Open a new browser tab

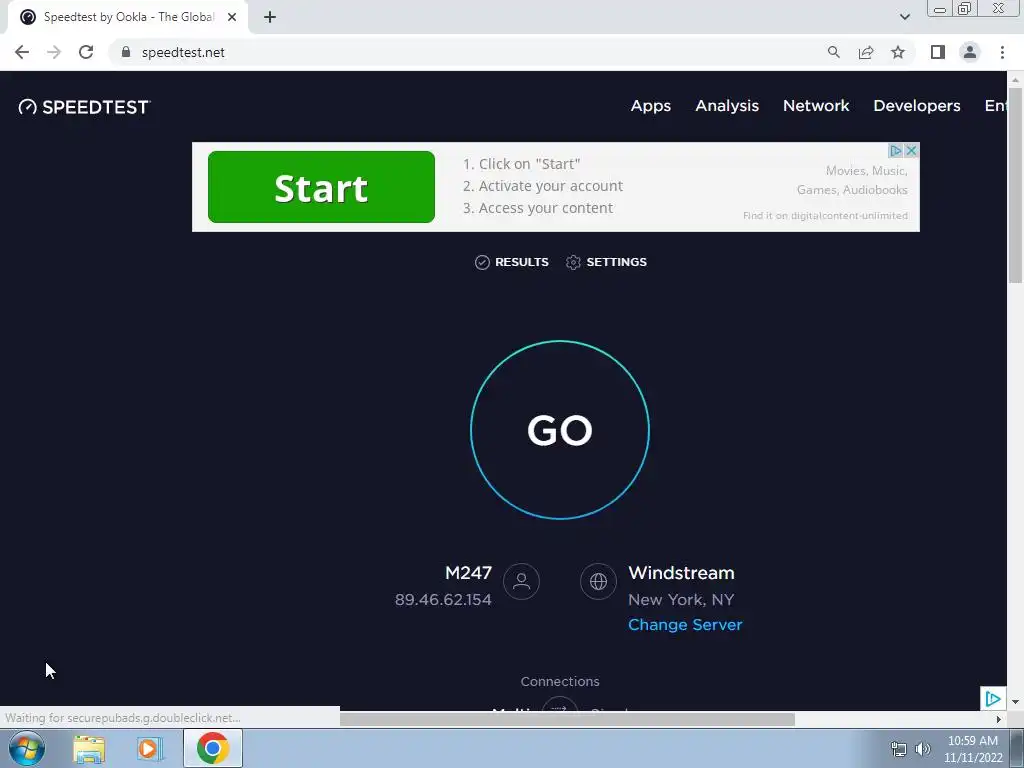270,17
